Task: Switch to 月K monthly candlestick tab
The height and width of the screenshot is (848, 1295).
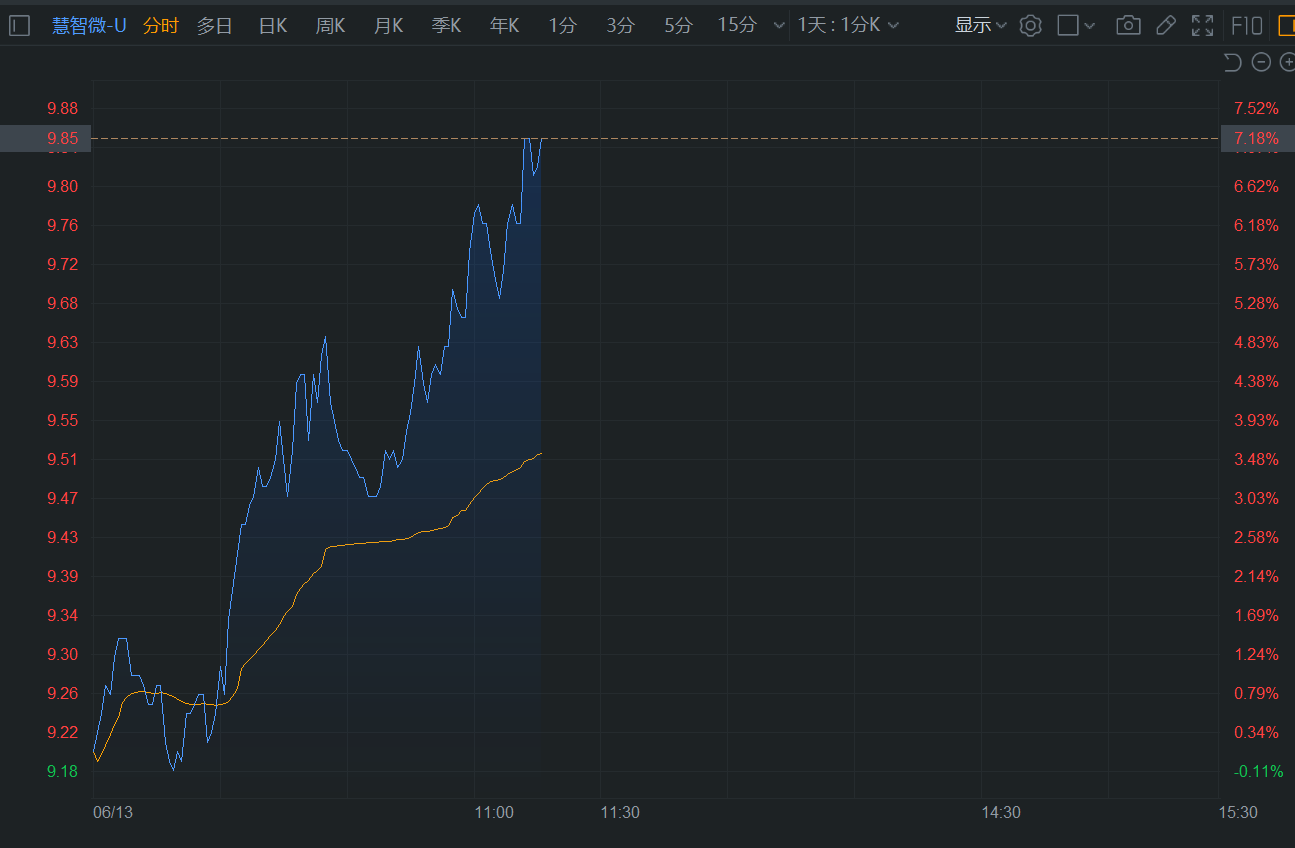Action: [389, 26]
